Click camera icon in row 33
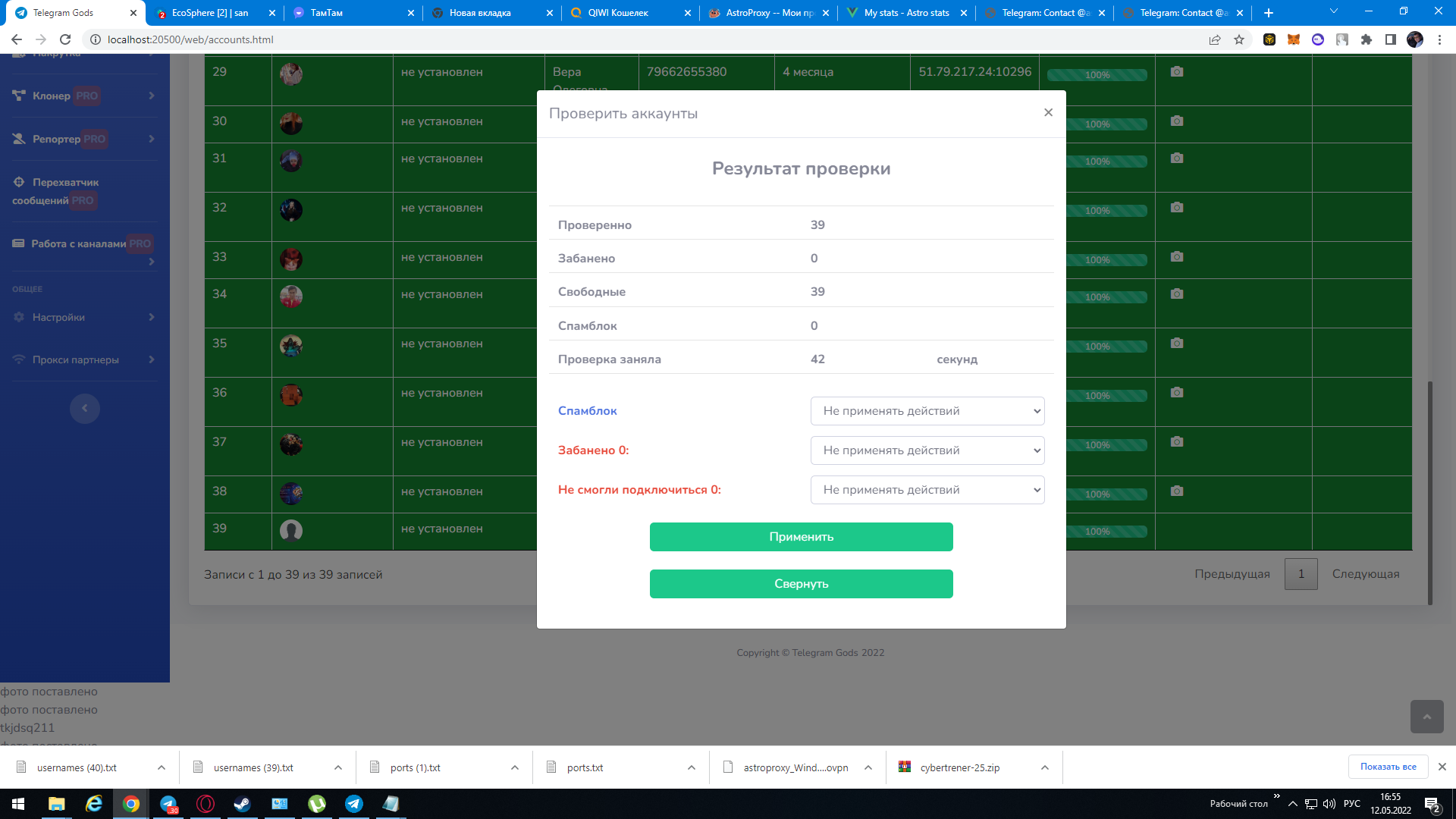This screenshot has width=1456, height=819. pyautogui.click(x=1176, y=257)
